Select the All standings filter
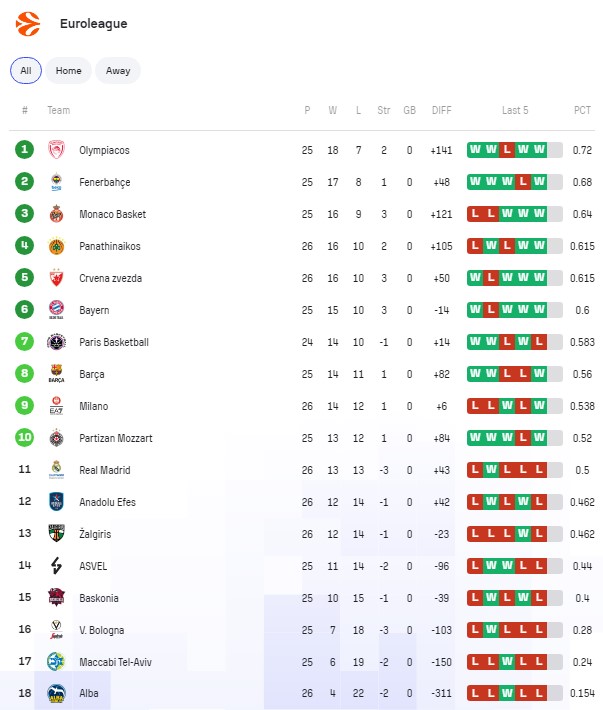This screenshot has height=710, width=603. click(x=26, y=71)
